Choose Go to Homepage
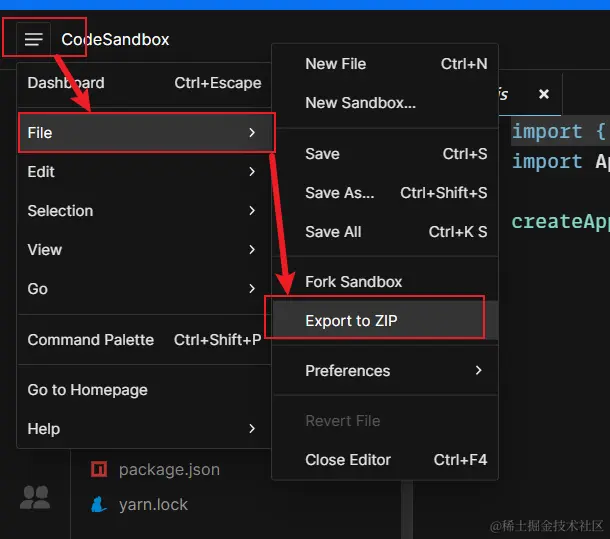The image size is (610, 539). [144, 390]
